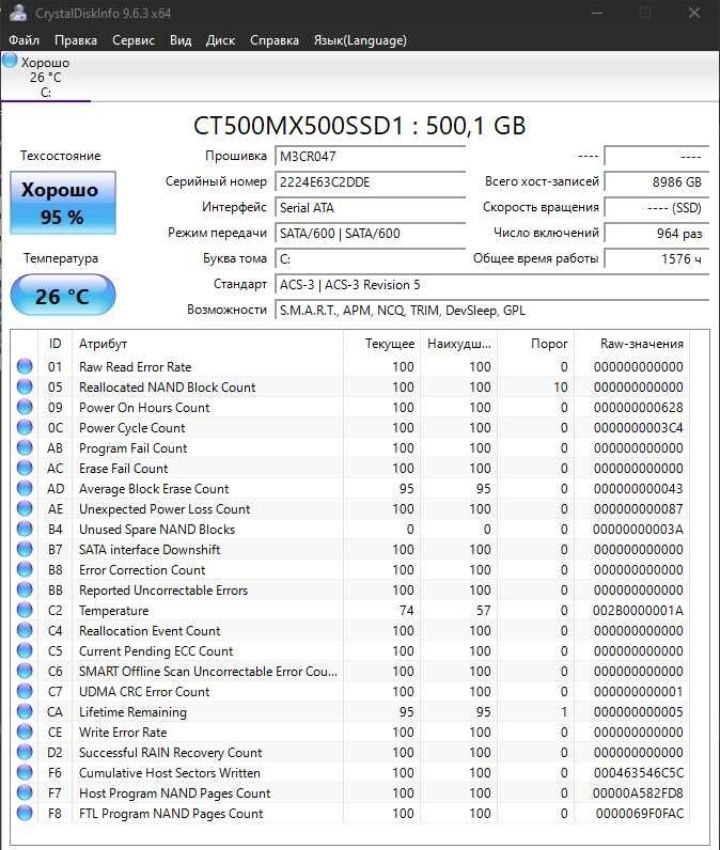Click the status orb for Successful RAIN Recovery Count
The image size is (720, 850).
24,752
